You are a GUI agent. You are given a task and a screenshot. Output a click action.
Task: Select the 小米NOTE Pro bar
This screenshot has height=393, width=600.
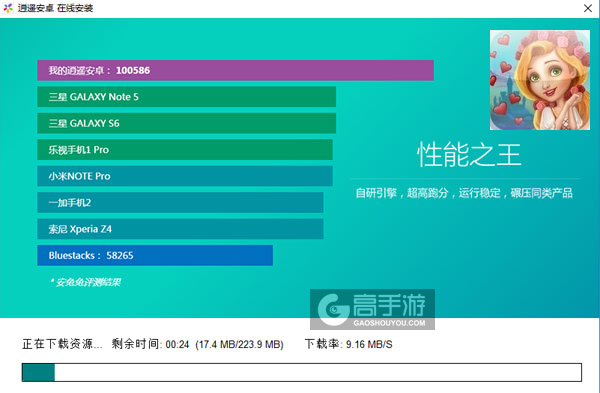pyautogui.click(x=185, y=176)
